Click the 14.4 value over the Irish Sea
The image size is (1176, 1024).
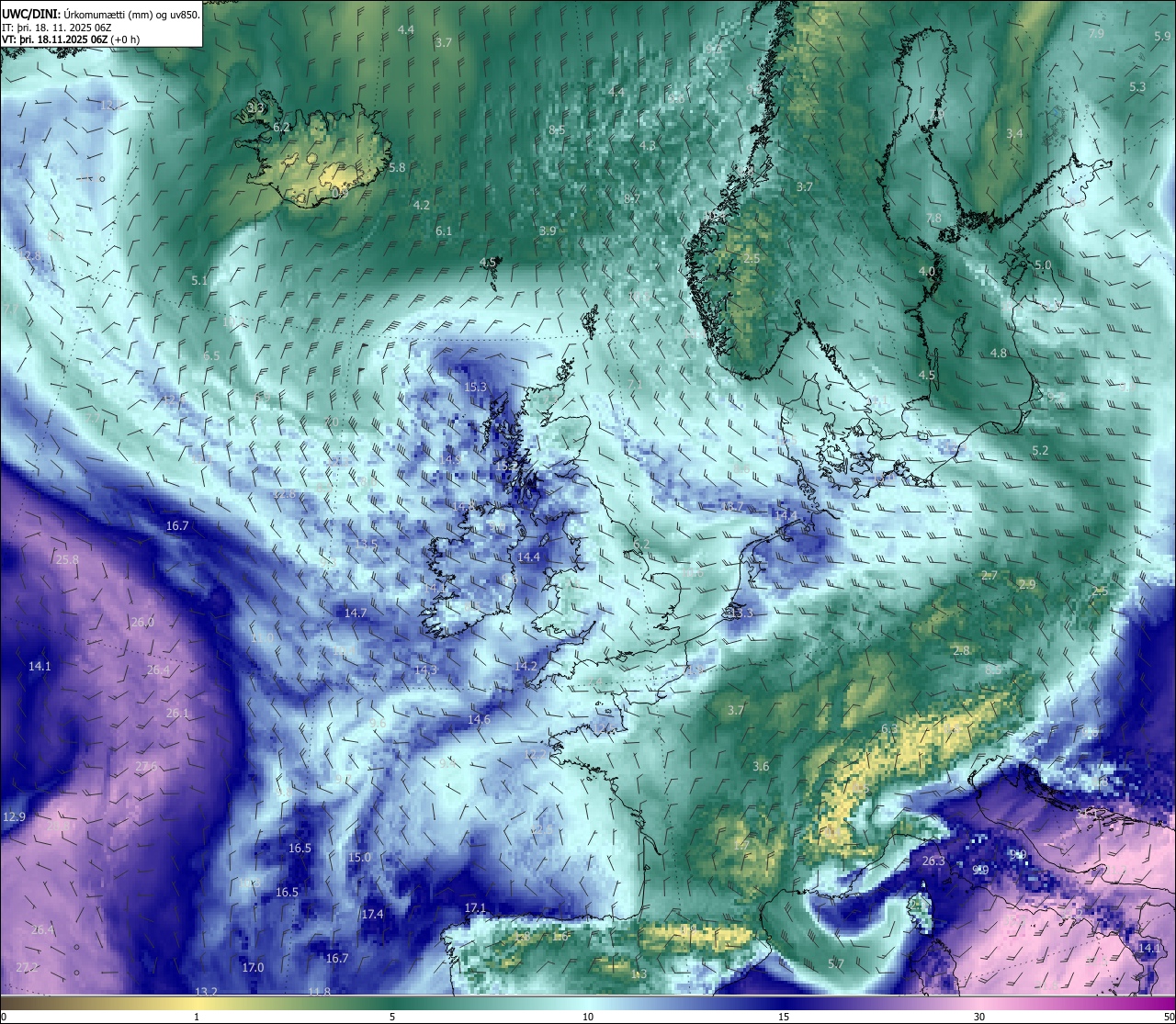coord(528,557)
